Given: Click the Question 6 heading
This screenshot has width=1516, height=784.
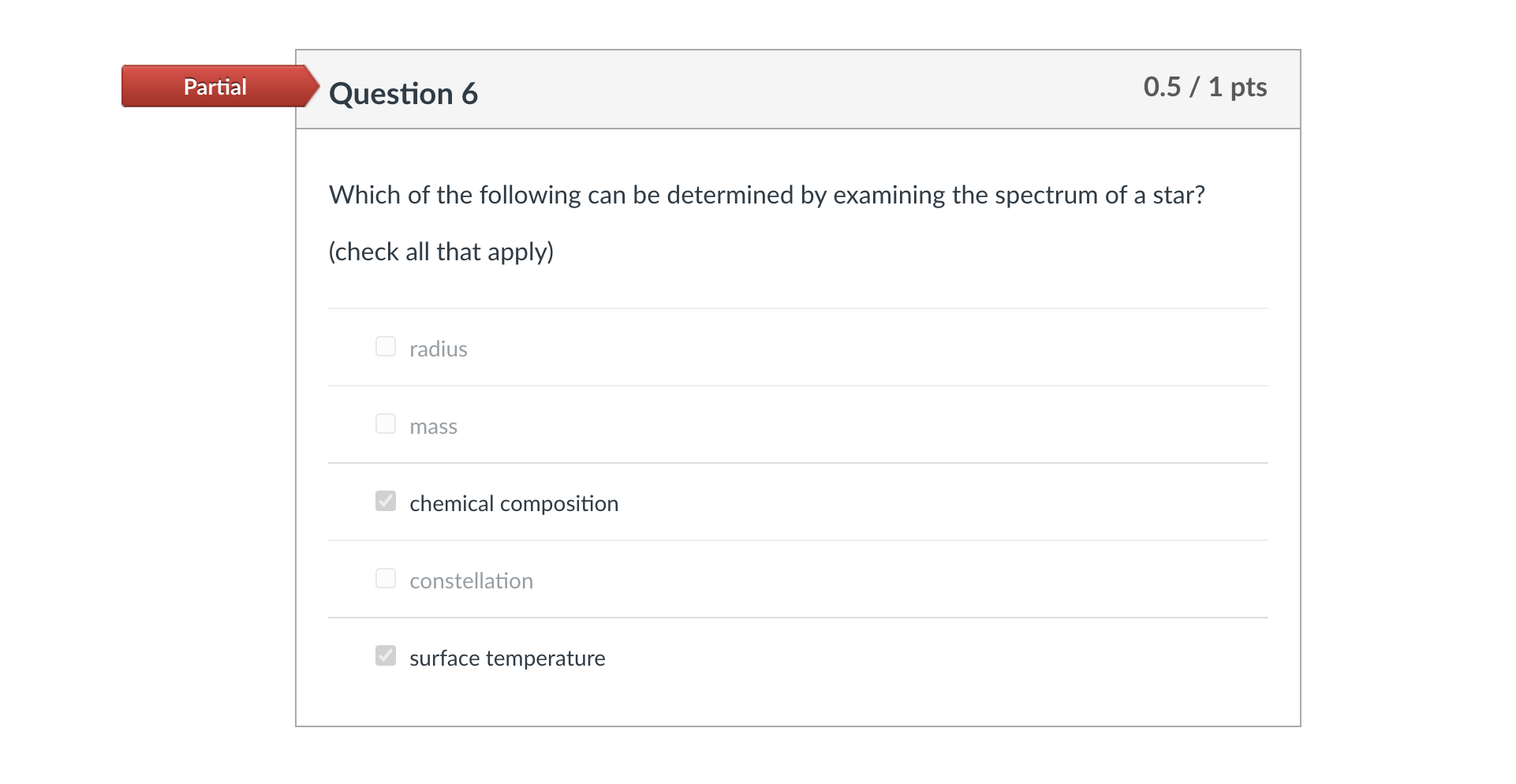Looking at the screenshot, I should pyautogui.click(x=403, y=93).
